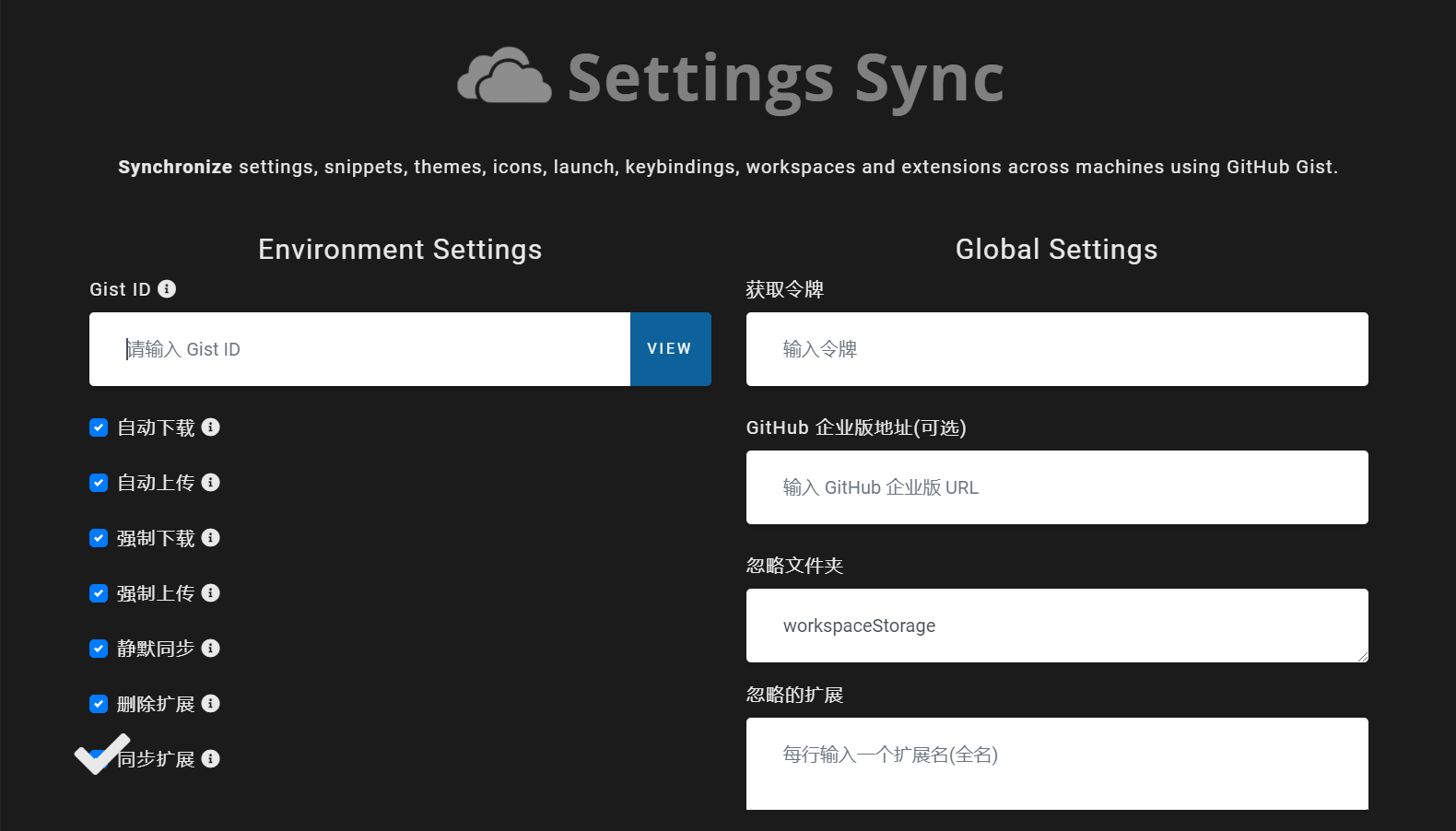Click the info icon beside 自动上传
1456x831 pixels.
(x=211, y=483)
